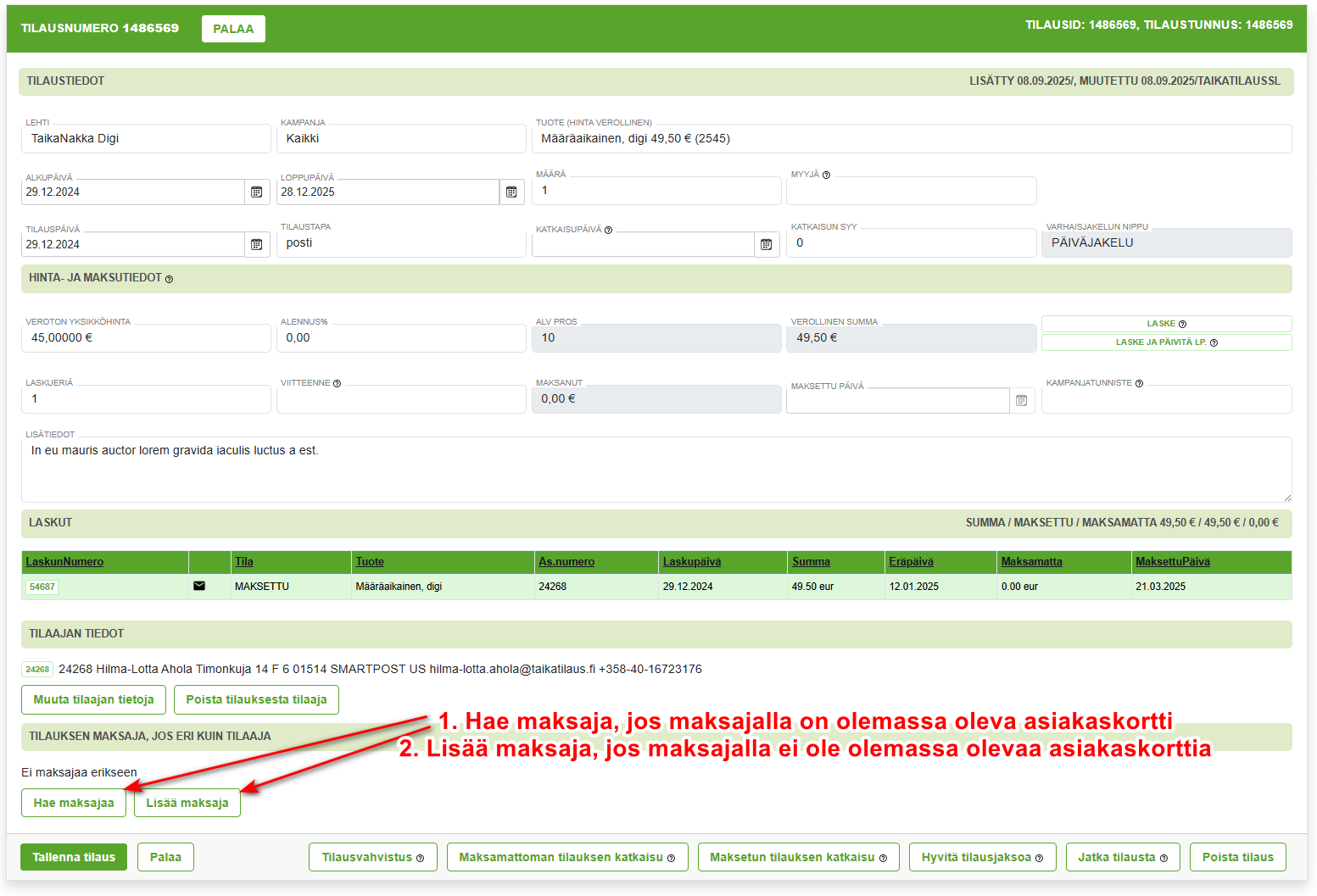This screenshot has height=896, width=1317.
Task: Sort invoices by Eräpäivä column header
Action: (911, 561)
